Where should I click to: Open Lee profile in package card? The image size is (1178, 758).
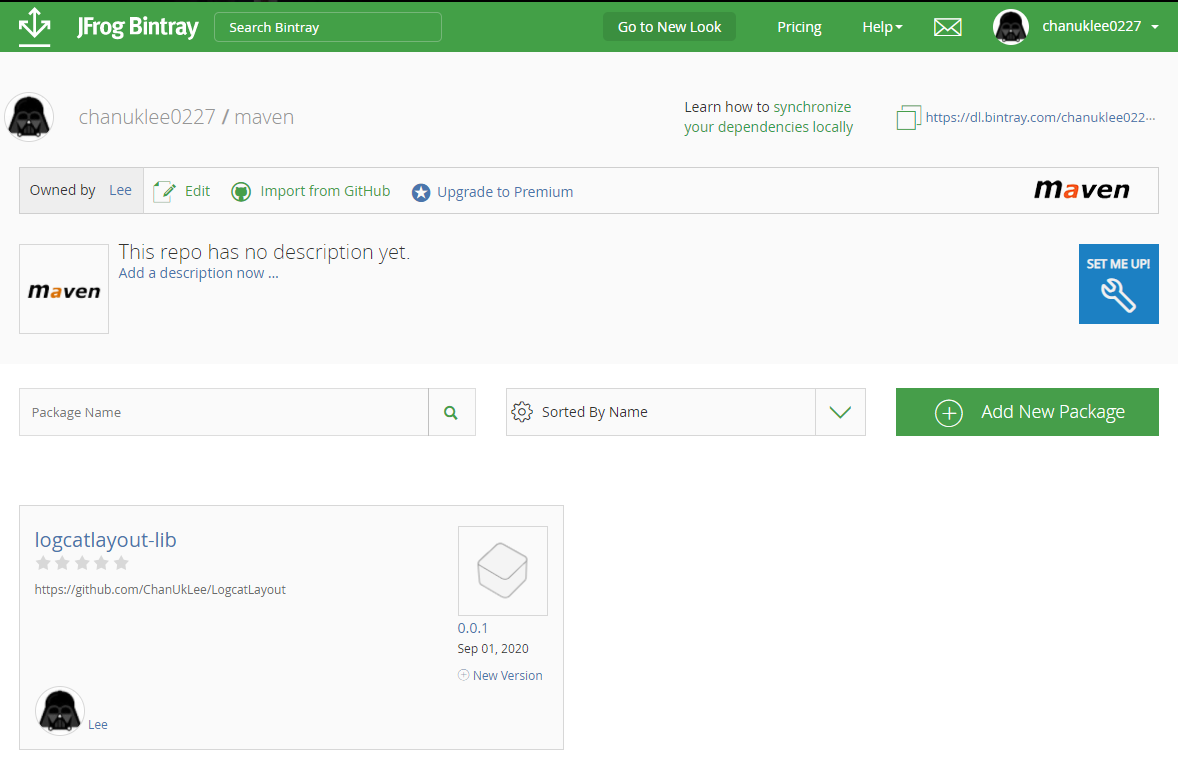98,724
